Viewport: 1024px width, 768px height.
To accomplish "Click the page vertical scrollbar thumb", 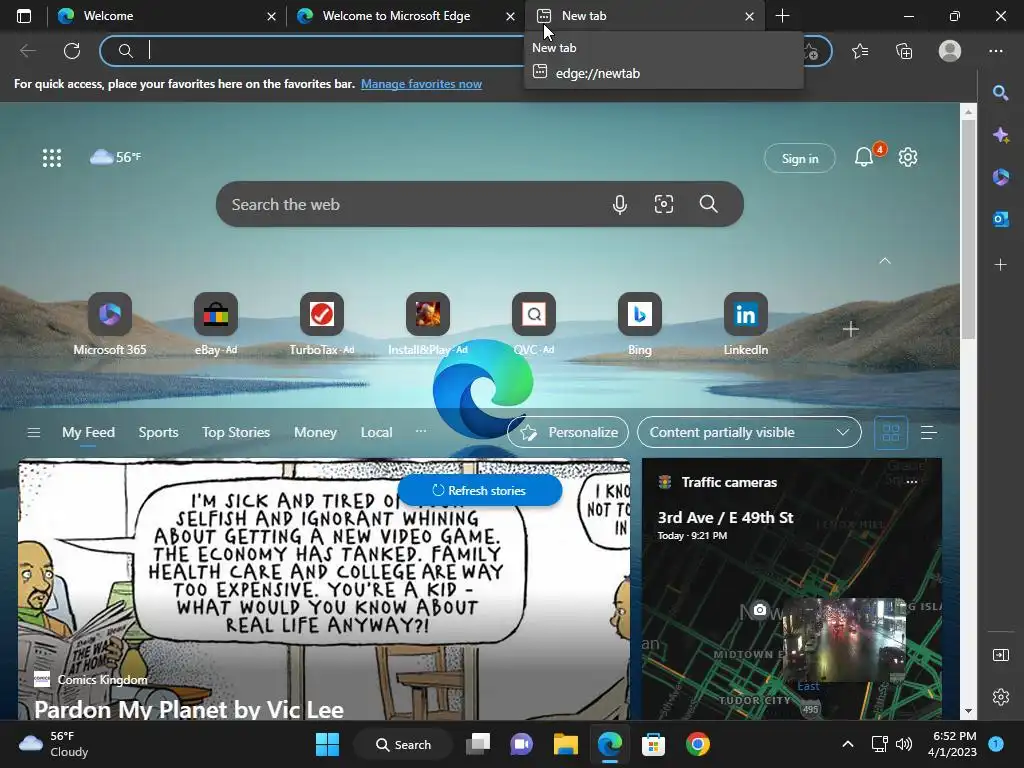I will (968, 229).
